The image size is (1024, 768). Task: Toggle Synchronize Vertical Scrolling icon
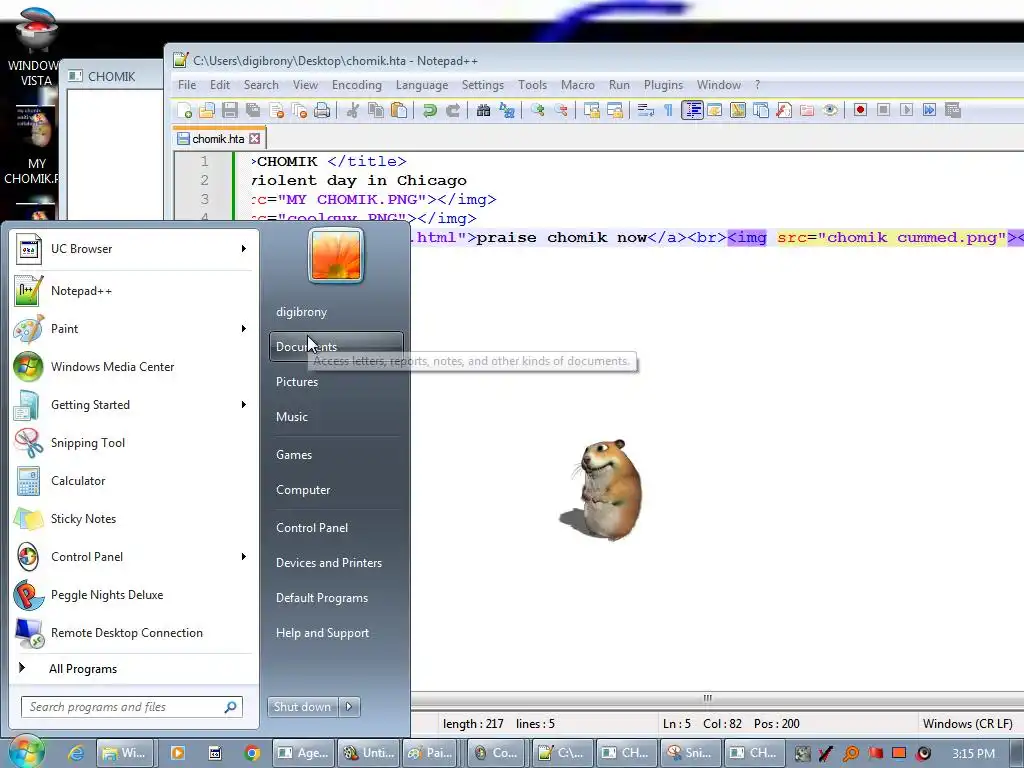[x=591, y=110]
